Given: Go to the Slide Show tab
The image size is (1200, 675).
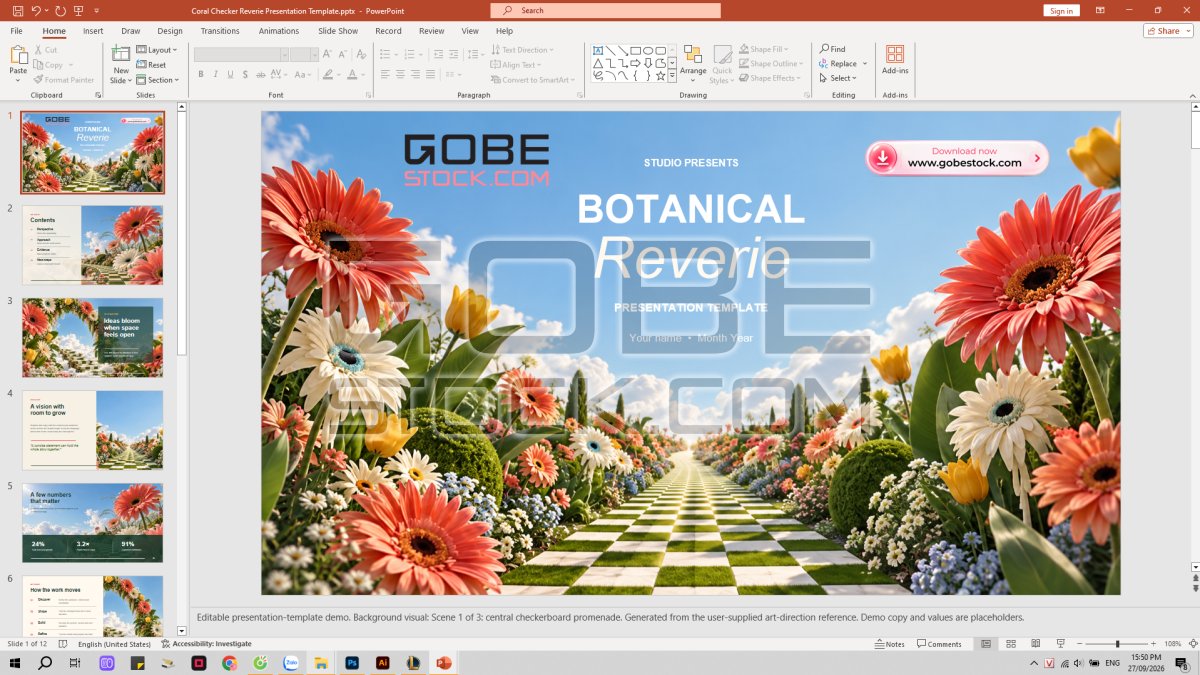Looking at the screenshot, I should pyautogui.click(x=338, y=31).
